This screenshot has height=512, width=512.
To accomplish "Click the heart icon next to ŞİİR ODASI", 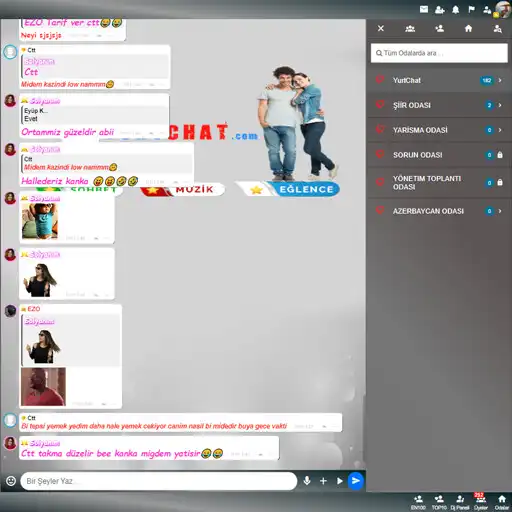I will click(x=380, y=105).
